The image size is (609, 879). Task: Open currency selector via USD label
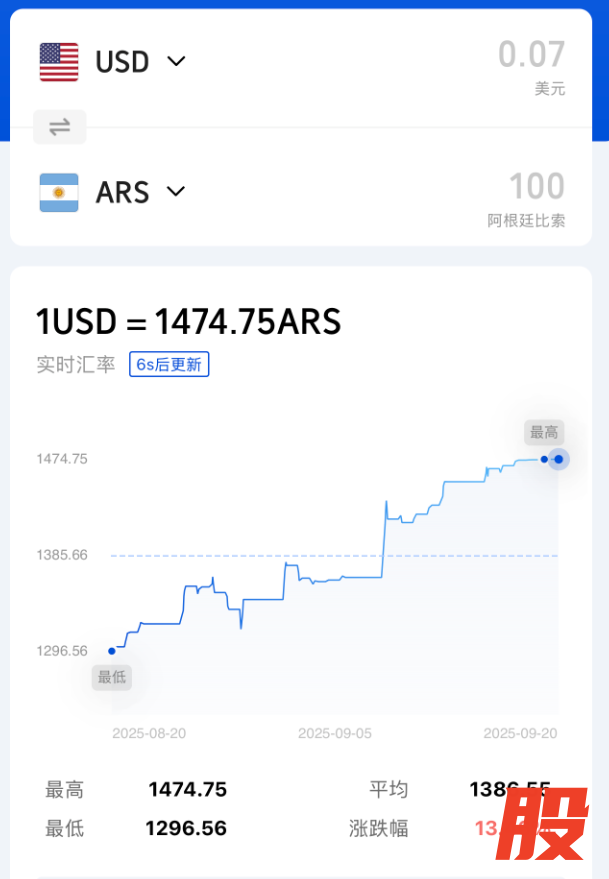(122, 62)
